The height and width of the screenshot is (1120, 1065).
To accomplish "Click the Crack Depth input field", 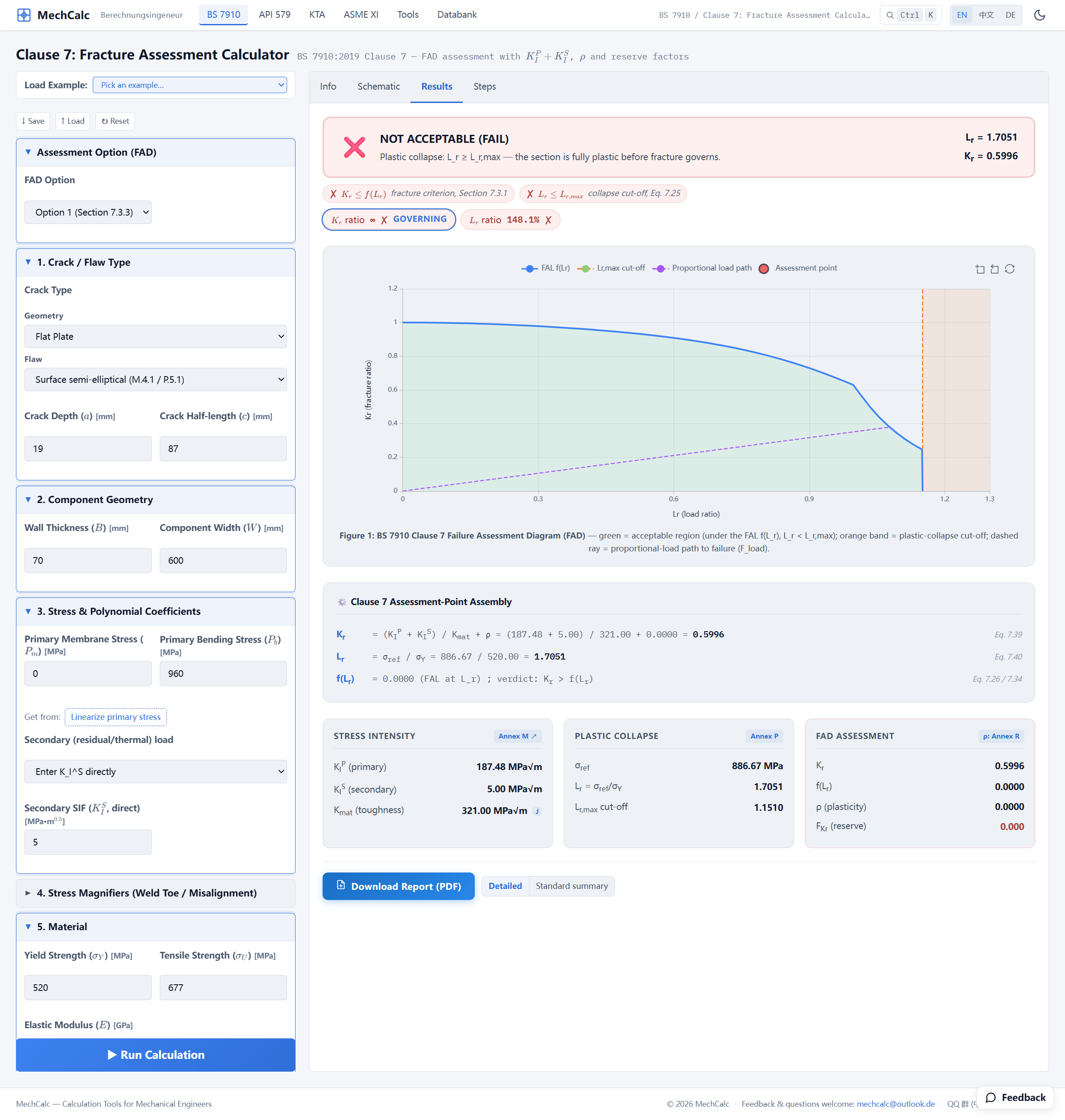I will point(88,449).
